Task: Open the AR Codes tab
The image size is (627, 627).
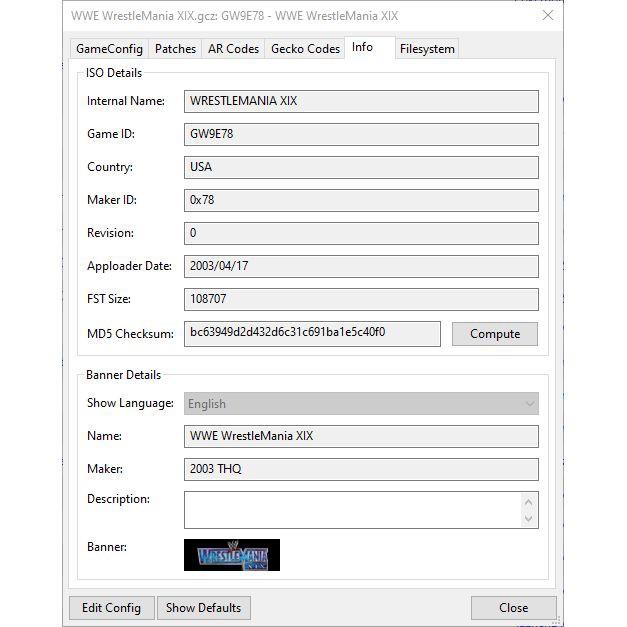Action: [x=233, y=49]
